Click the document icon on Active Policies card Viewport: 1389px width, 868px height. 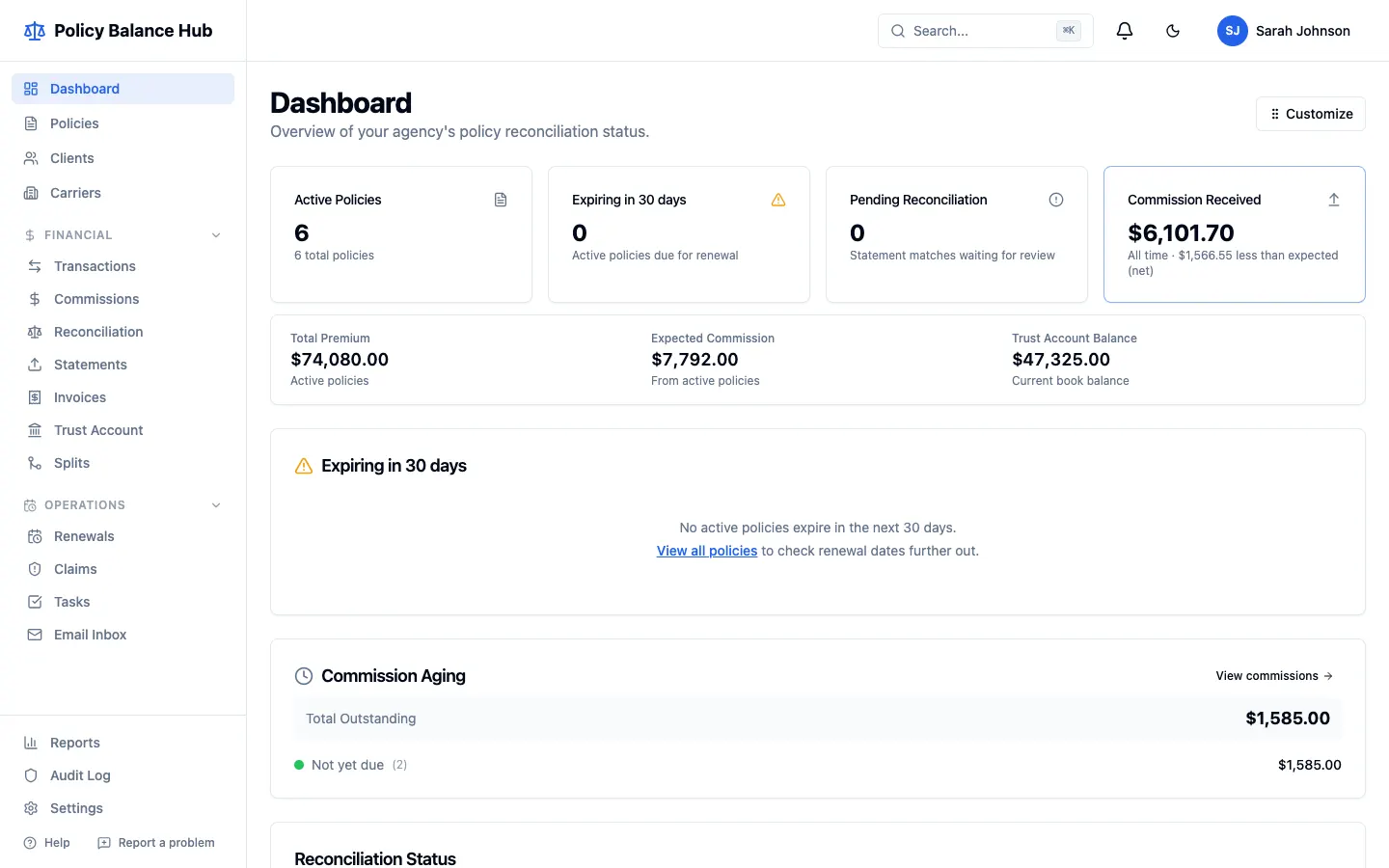click(501, 200)
